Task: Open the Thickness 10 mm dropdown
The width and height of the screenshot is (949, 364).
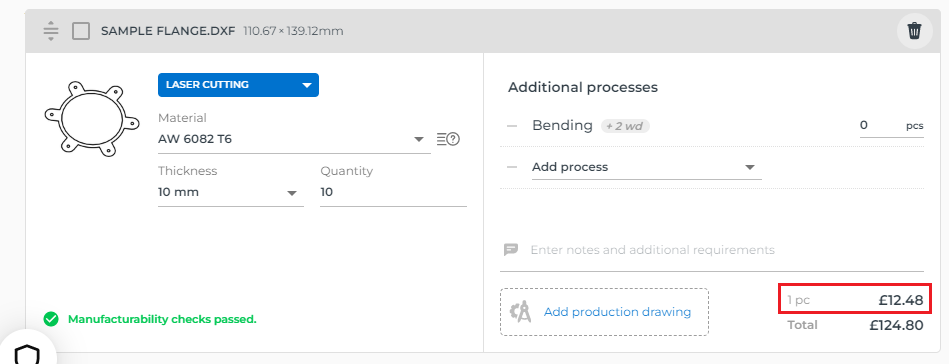Action: pyautogui.click(x=231, y=193)
